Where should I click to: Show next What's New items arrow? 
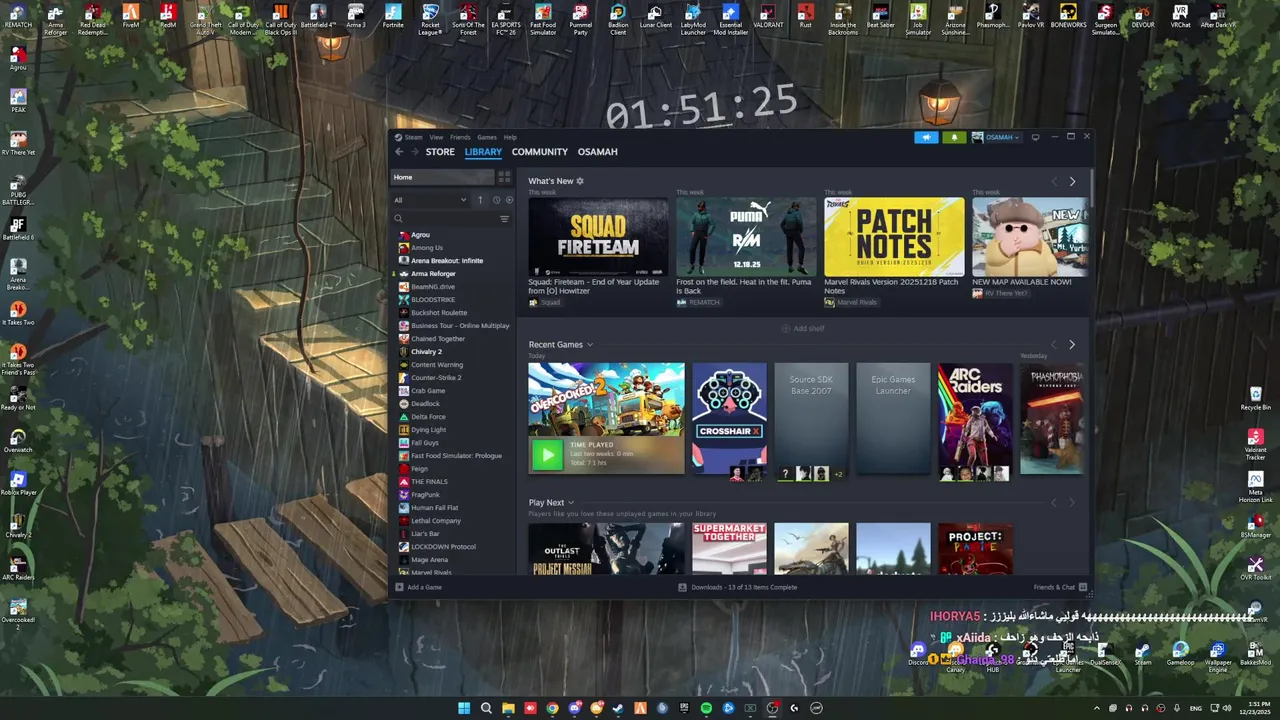(x=1072, y=181)
